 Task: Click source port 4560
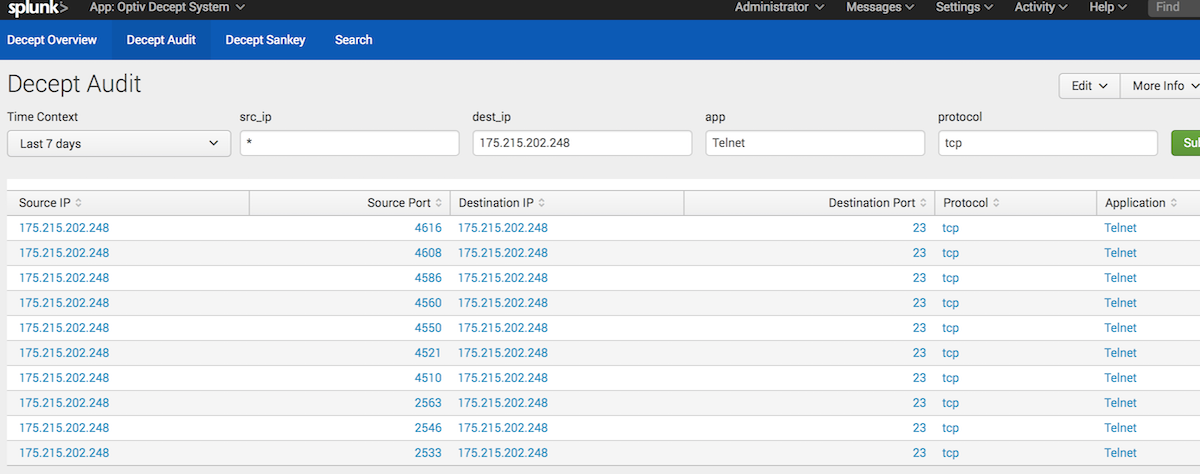tap(428, 303)
